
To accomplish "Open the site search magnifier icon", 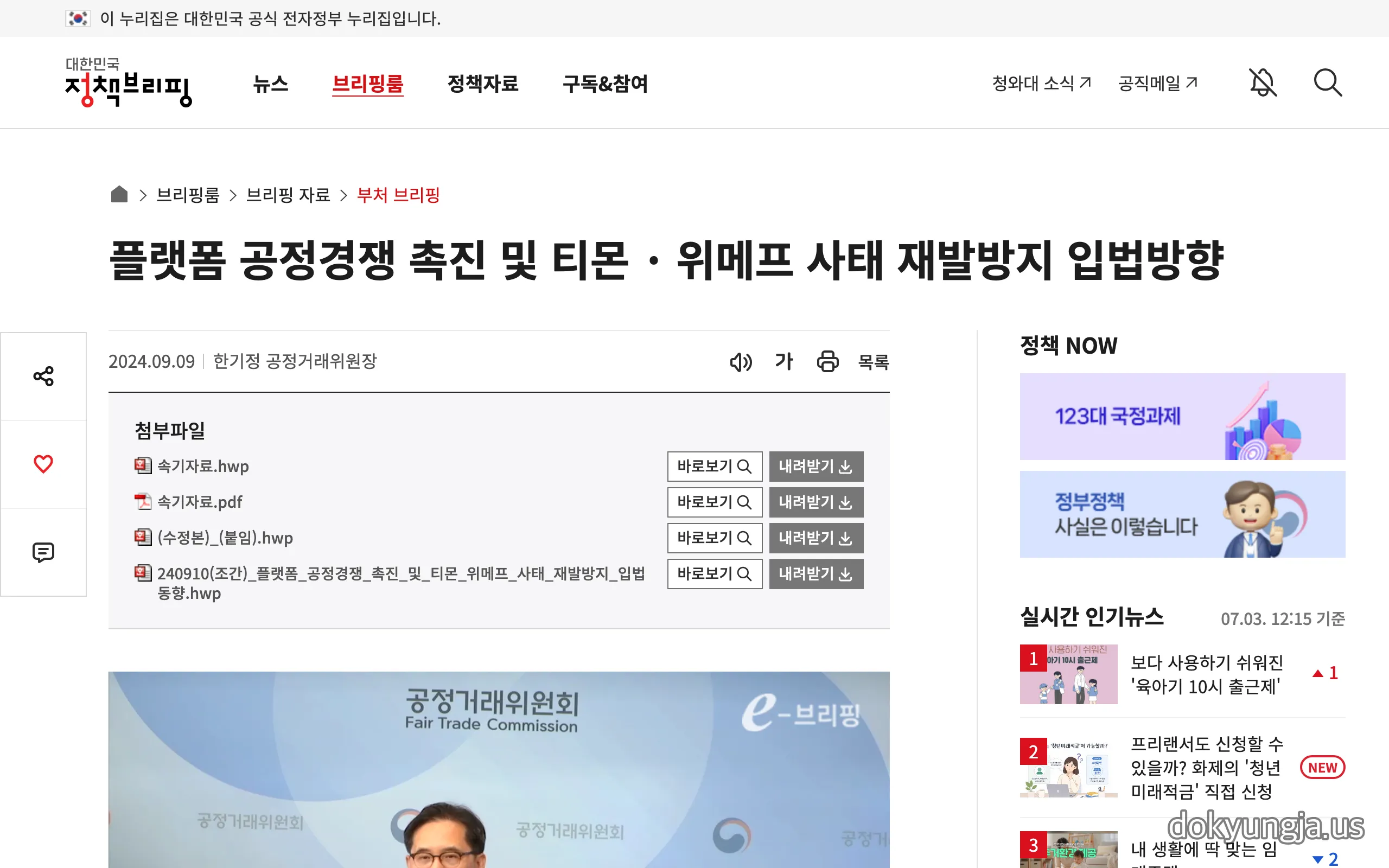I will (x=1328, y=82).
